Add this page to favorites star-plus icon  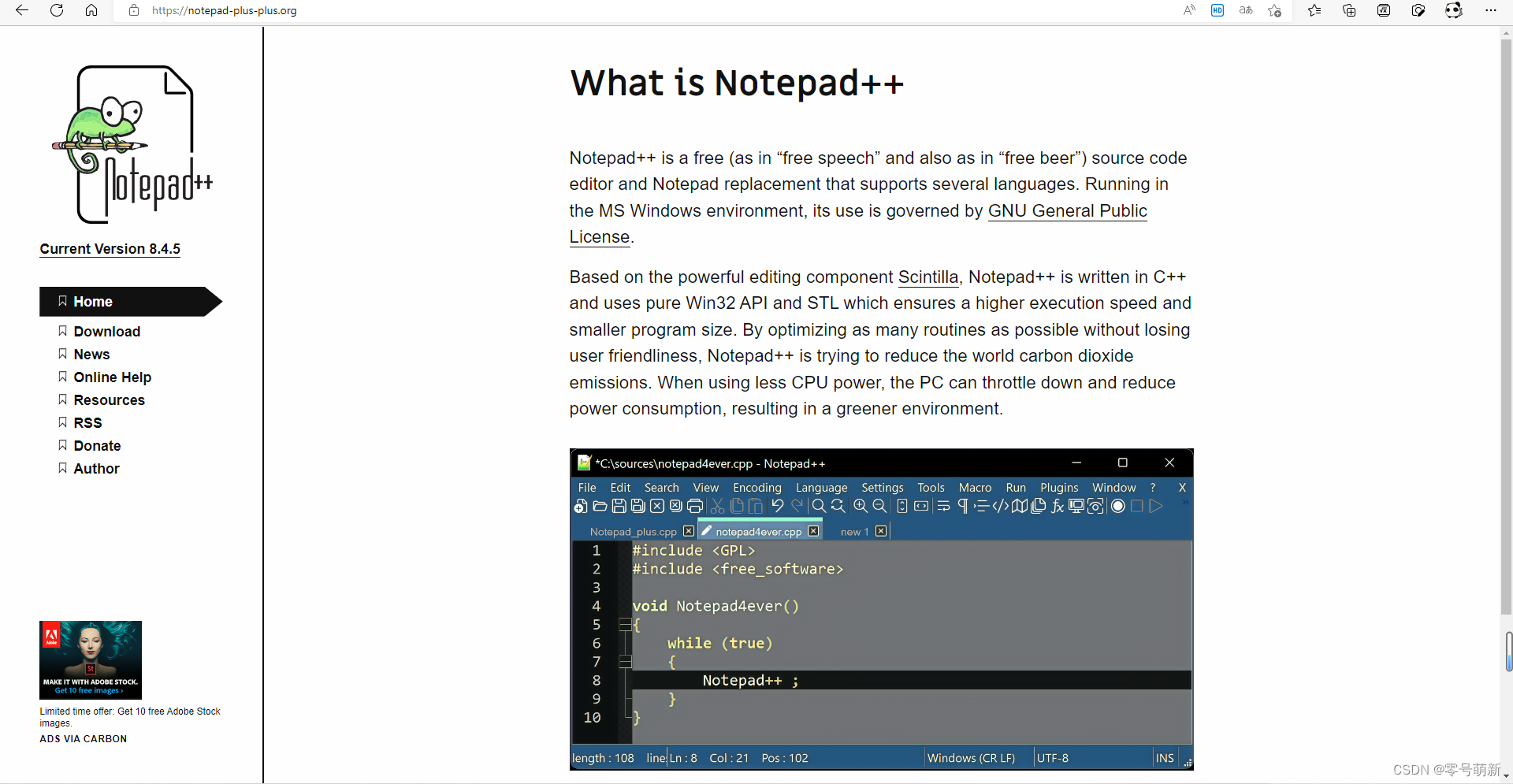1274,10
